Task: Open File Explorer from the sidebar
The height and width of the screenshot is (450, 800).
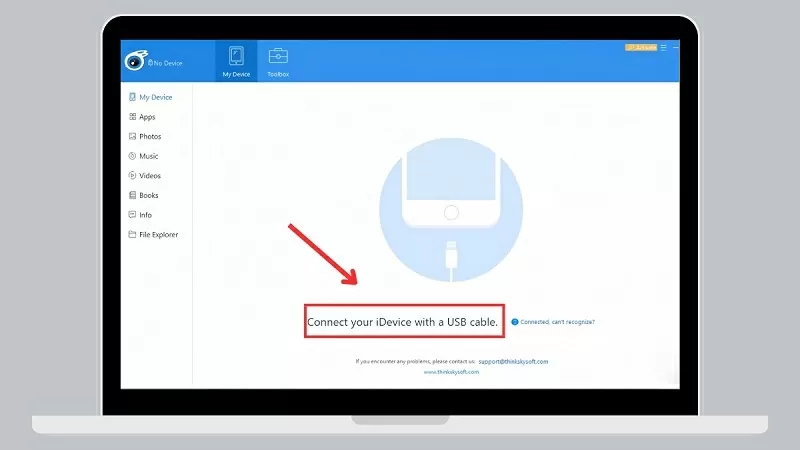Action: click(158, 235)
